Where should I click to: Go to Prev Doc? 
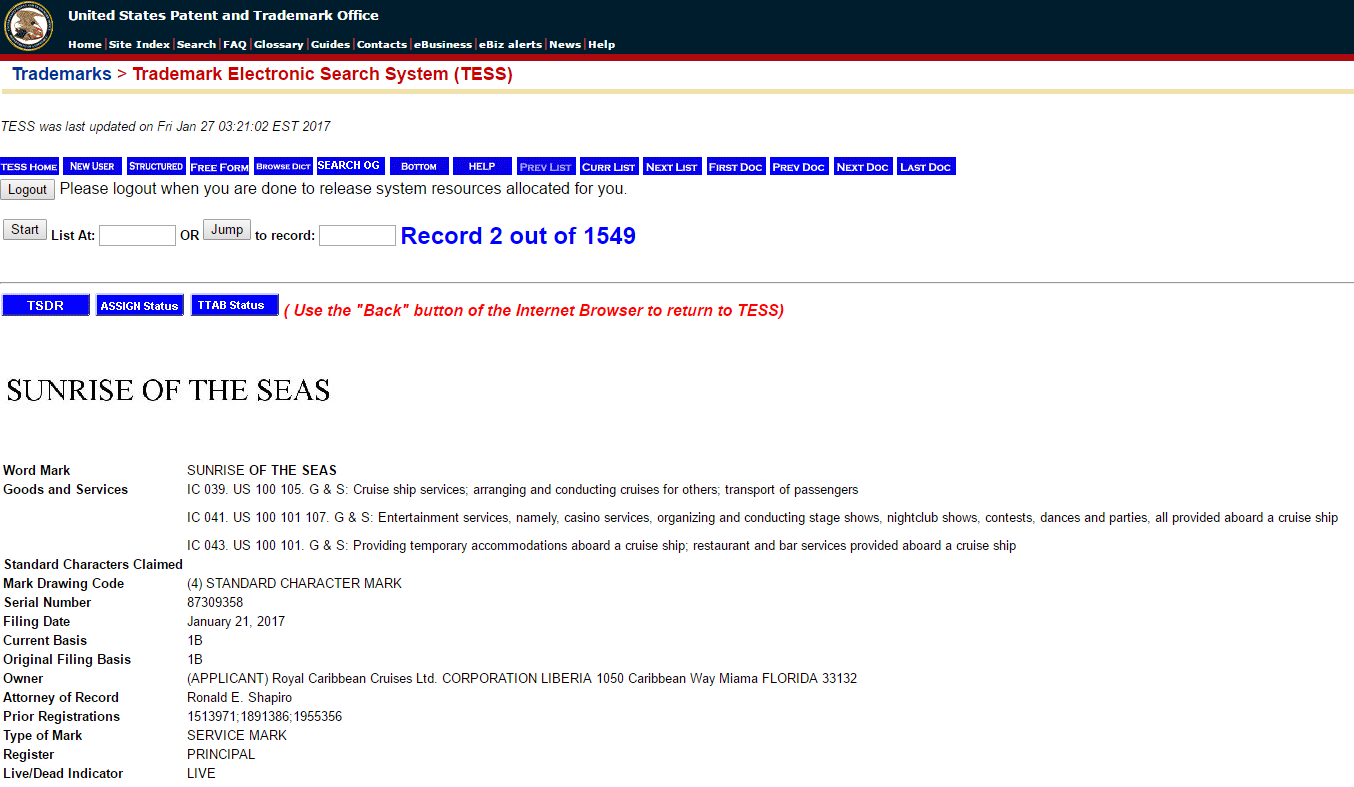[799, 166]
